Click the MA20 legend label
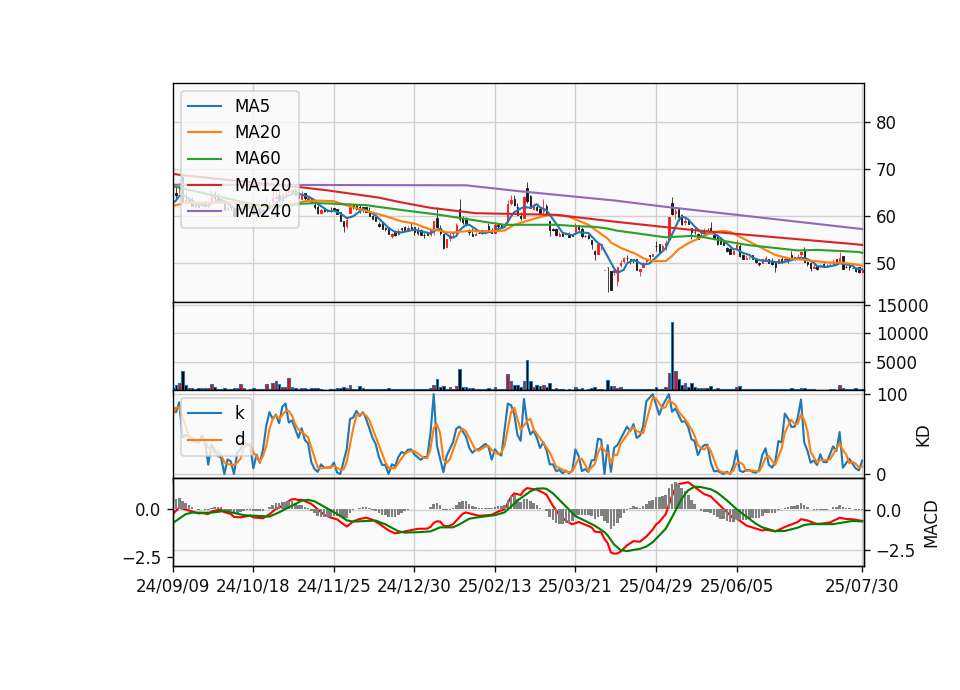Image resolution: width=960 pixels, height=690 pixels. [x=257, y=132]
